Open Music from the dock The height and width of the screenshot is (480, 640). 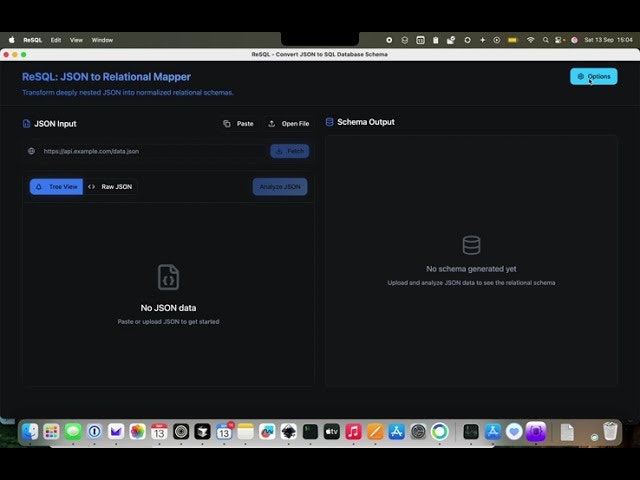[353, 432]
